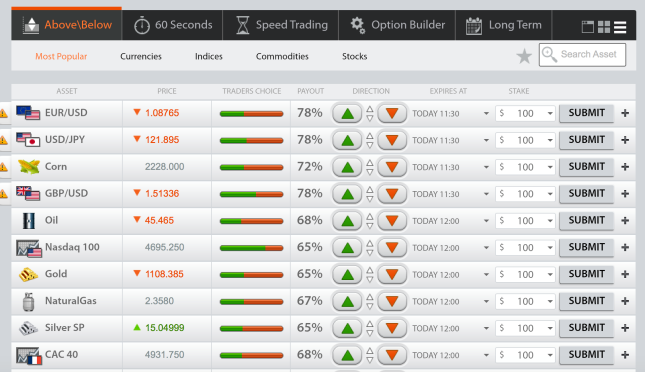The image size is (645, 372).
Task: Submit the CAC 40 trade
Action: (587, 355)
